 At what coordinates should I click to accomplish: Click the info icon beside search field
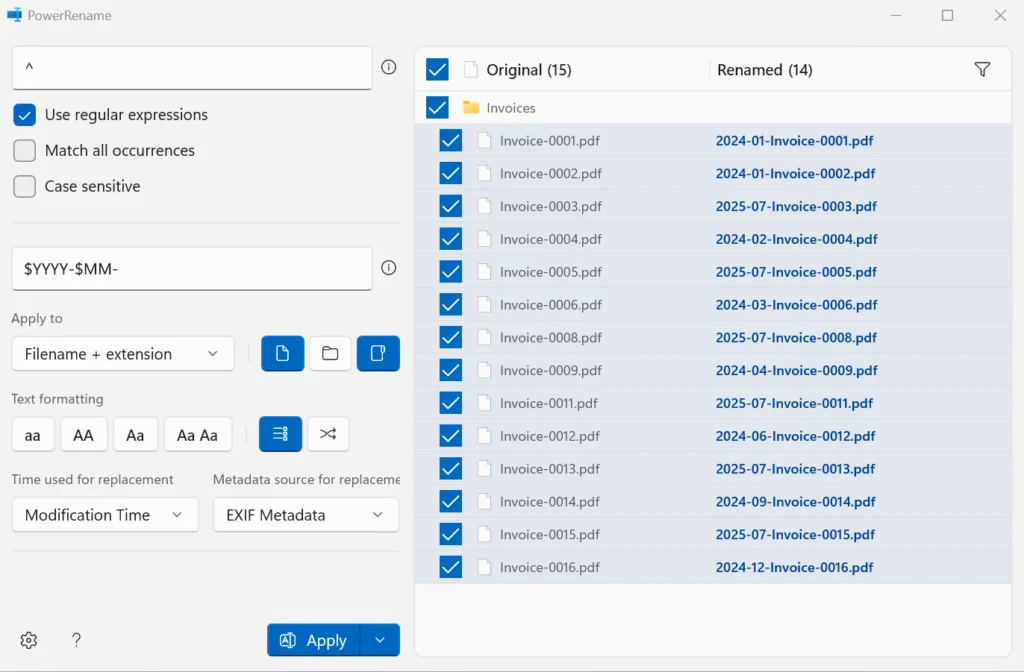(389, 67)
